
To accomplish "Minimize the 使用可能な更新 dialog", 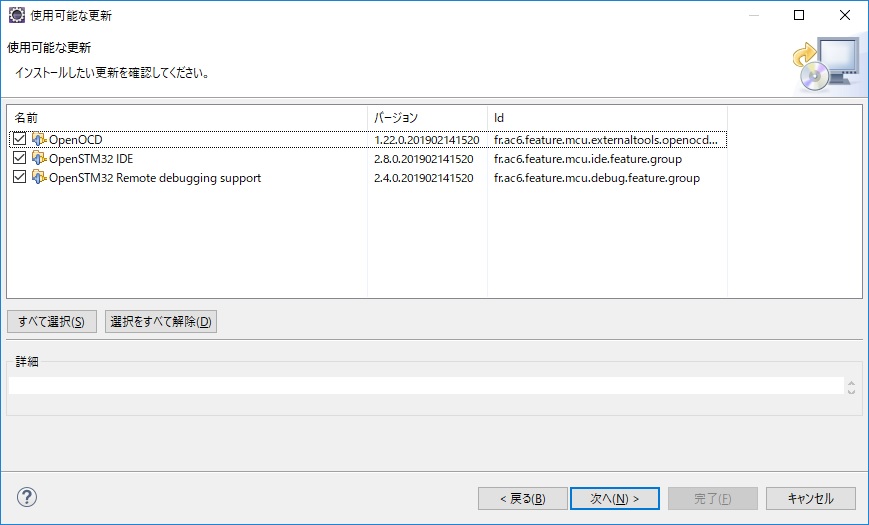I will [753, 15].
